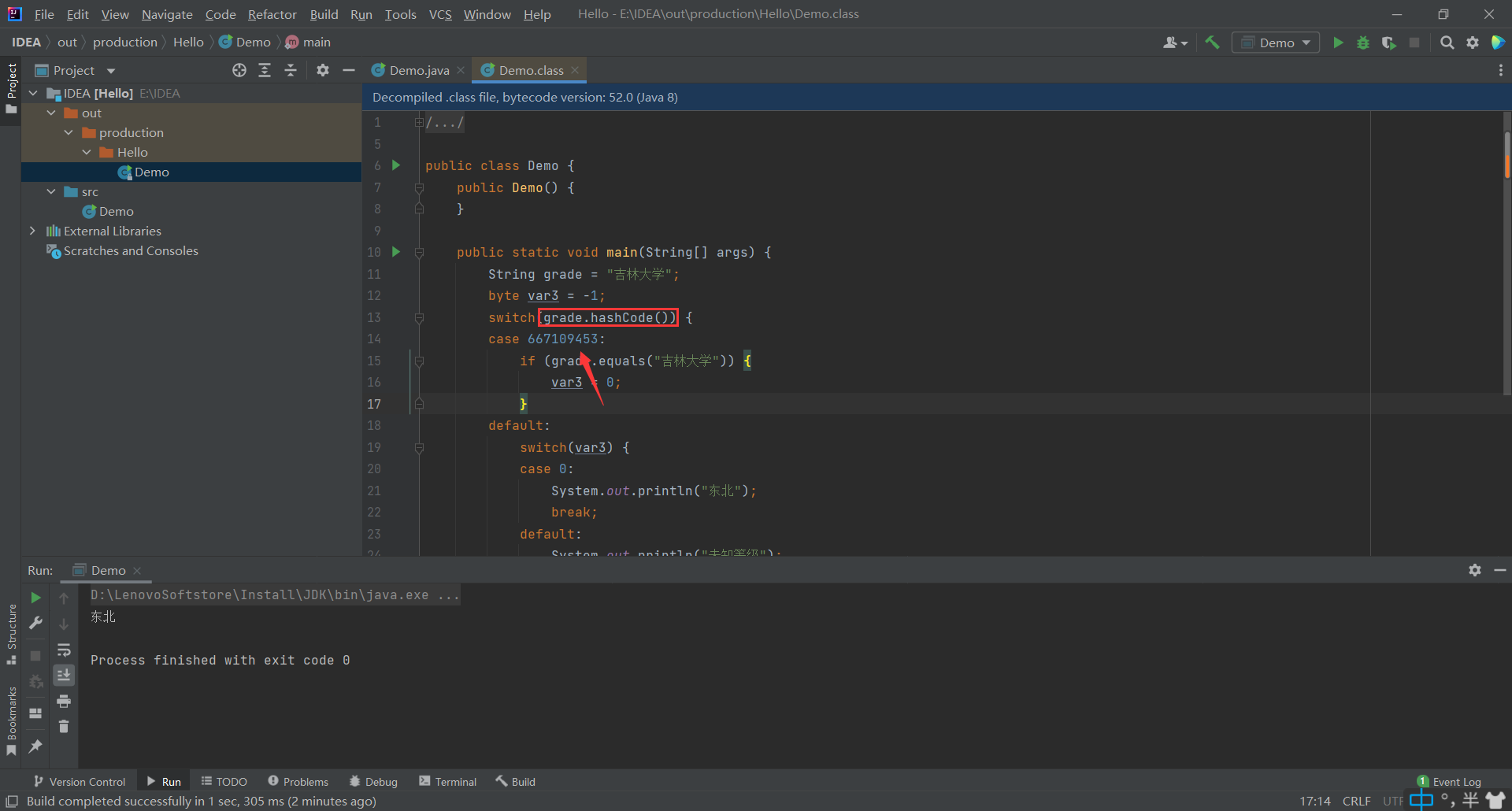Collapse the src folder

tap(51, 191)
